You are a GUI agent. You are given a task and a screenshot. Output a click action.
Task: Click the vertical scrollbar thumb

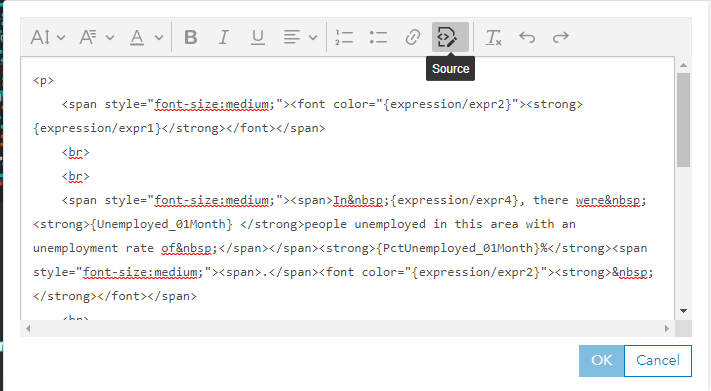683,120
